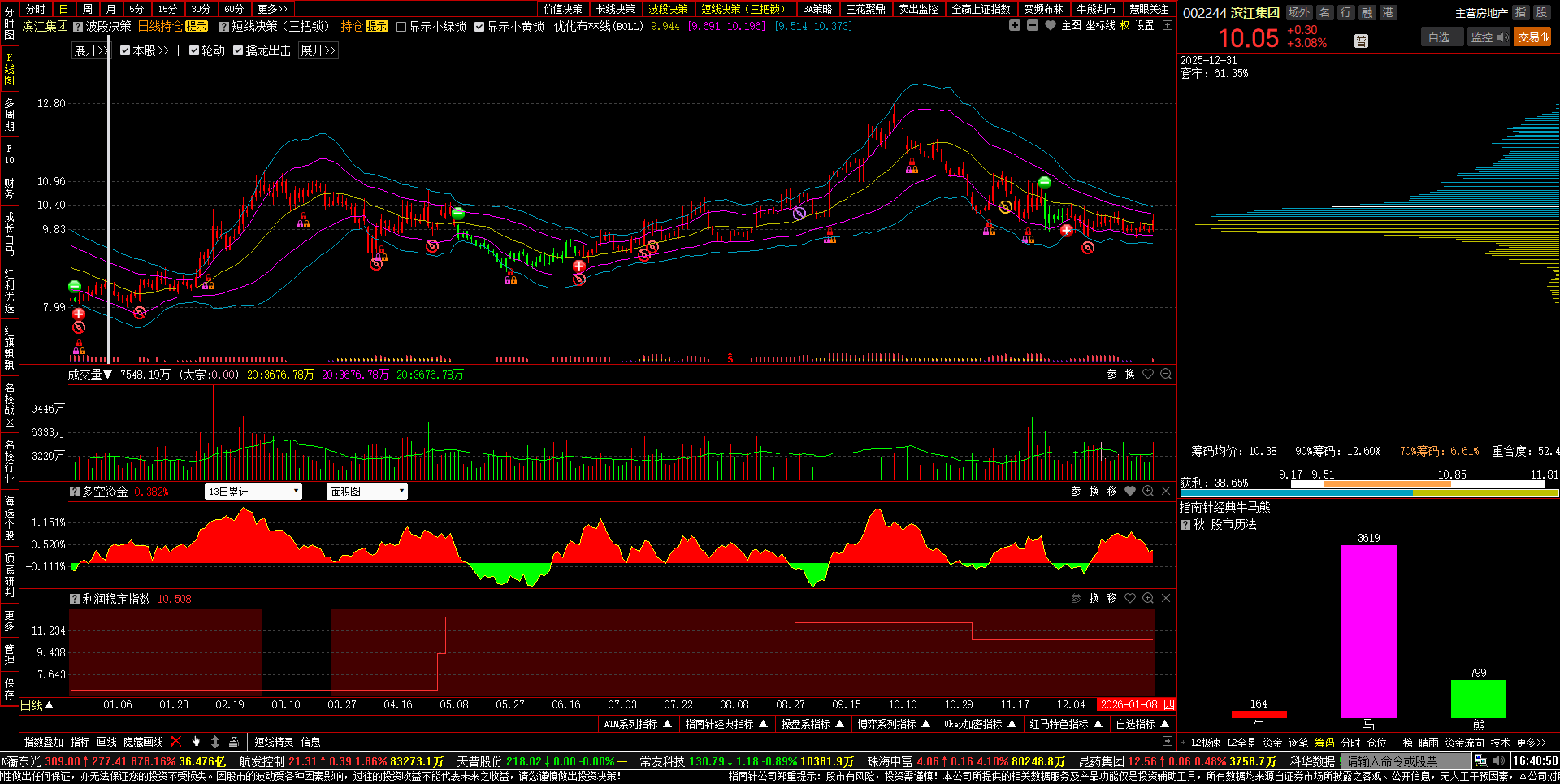The width and height of the screenshot is (1560, 784).
Task: Click the 更多>> link in the period bar
Action: [x=273, y=9]
